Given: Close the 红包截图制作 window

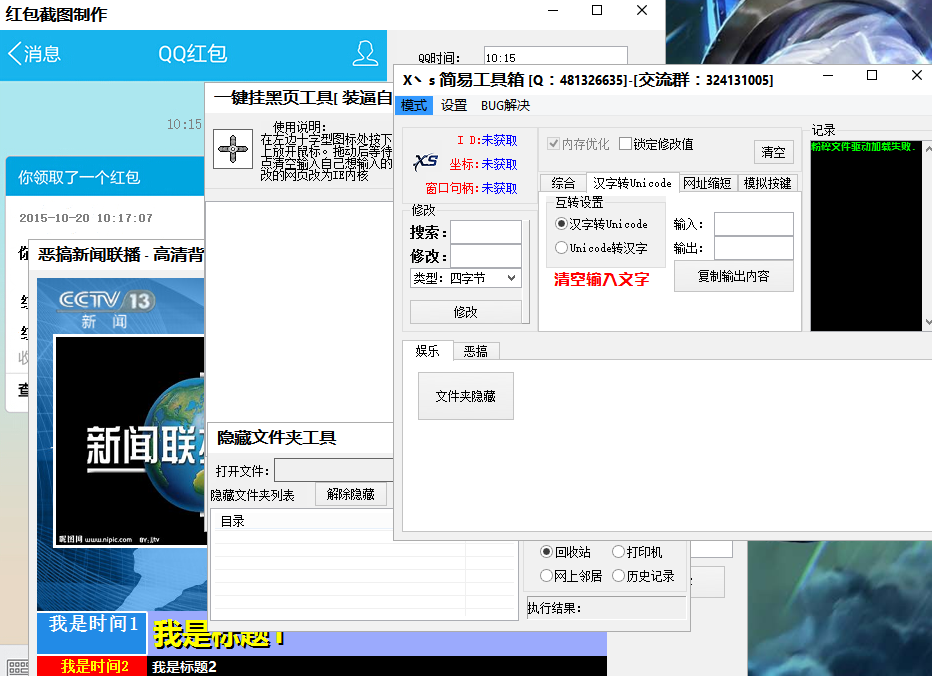Looking at the screenshot, I should coord(642,11).
